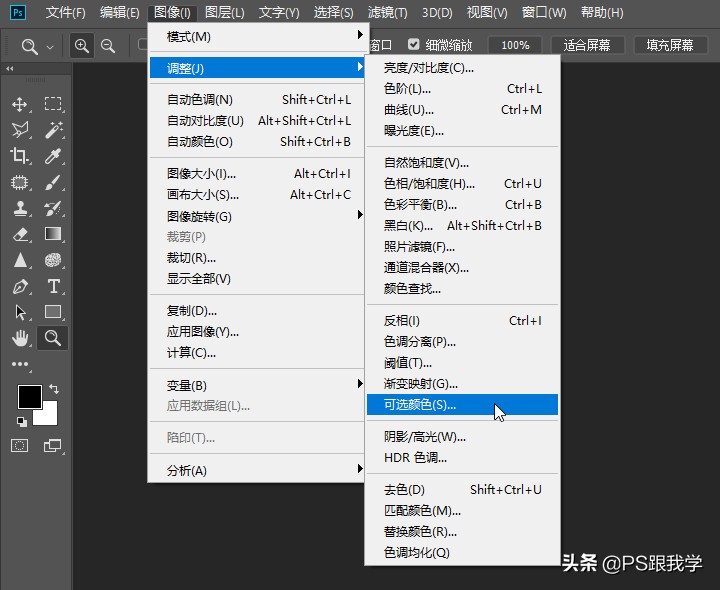Image resolution: width=720 pixels, height=590 pixels.
Task: Open the 文件(F) menu
Action: click(x=65, y=12)
